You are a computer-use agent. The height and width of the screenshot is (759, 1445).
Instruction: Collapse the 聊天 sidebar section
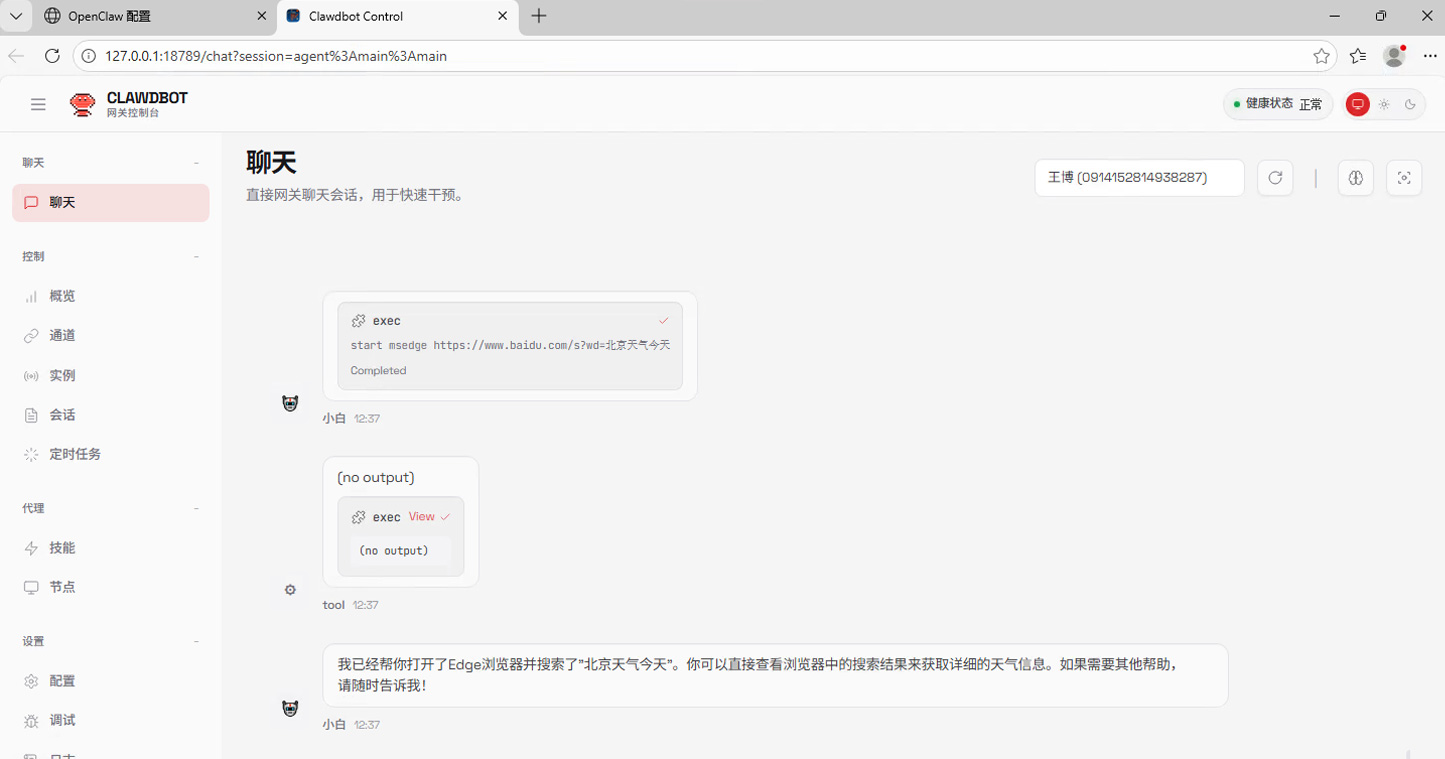196,162
